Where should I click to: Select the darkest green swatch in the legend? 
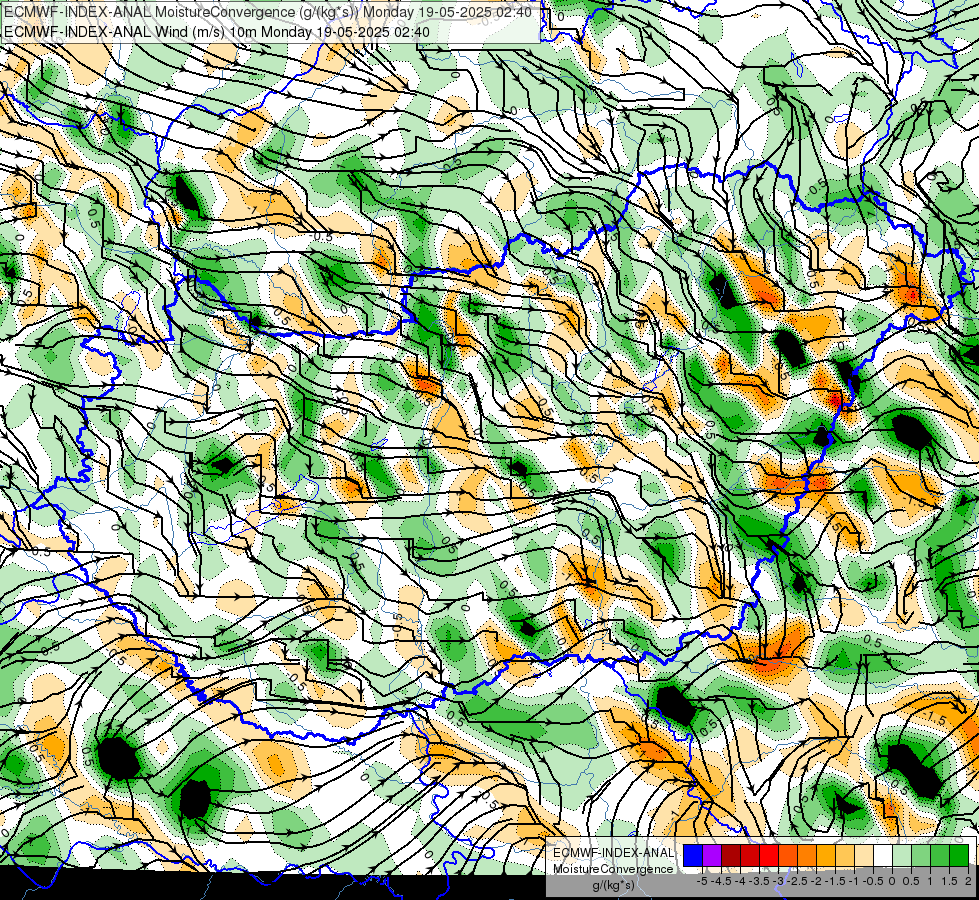pyautogui.click(x=959, y=856)
